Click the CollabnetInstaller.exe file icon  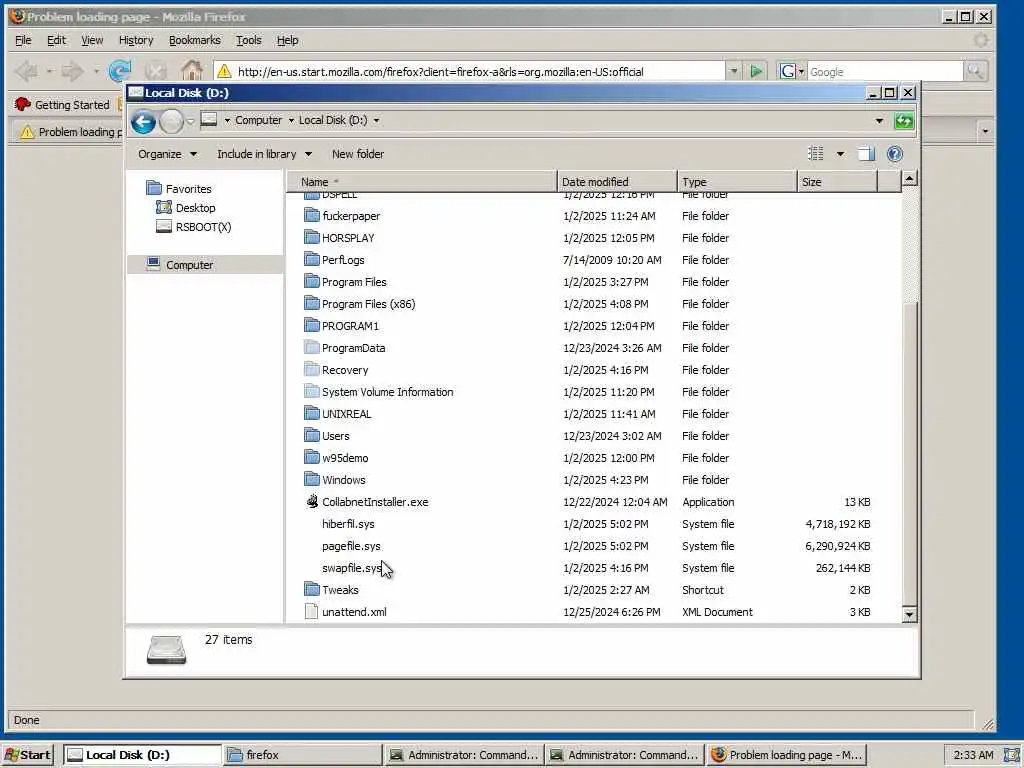click(x=312, y=502)
